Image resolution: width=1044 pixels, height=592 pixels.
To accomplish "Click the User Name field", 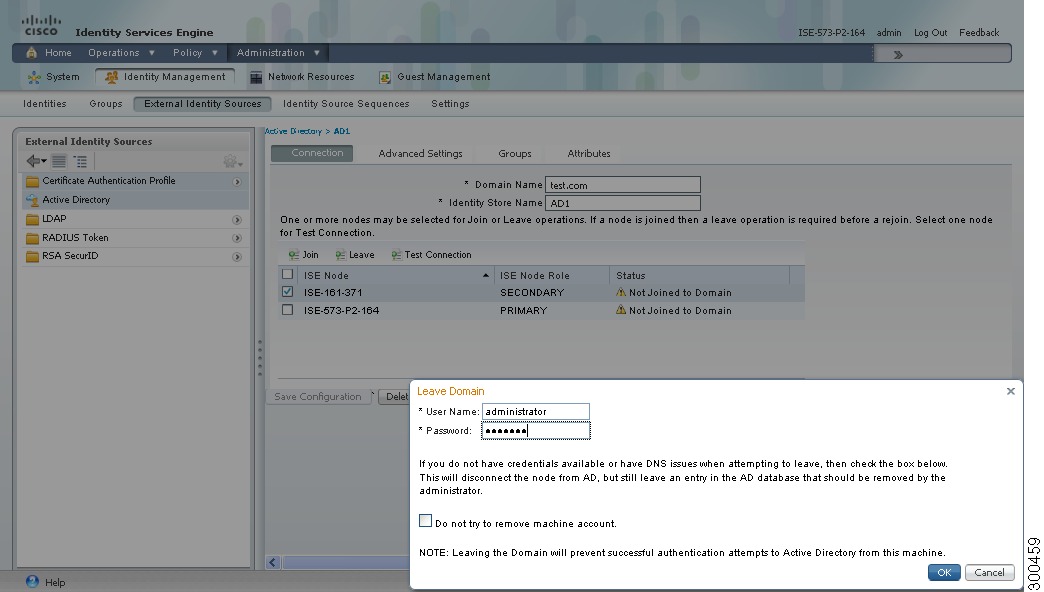I will pyautogui.click(x=535, y=412).
